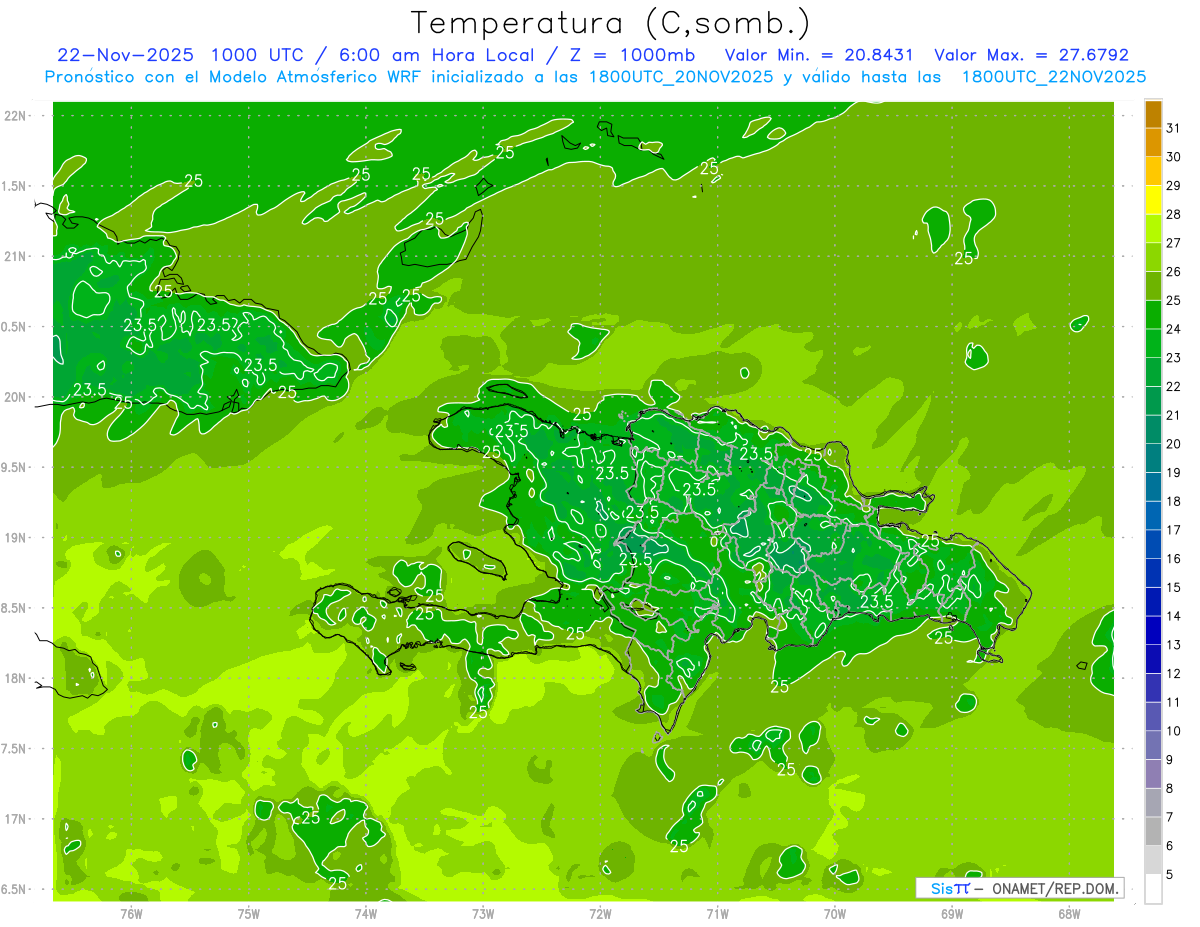This screenshot has width=1200, height=927.
Task: Click the "73W" longitude label
Action: tap(483, 913)
